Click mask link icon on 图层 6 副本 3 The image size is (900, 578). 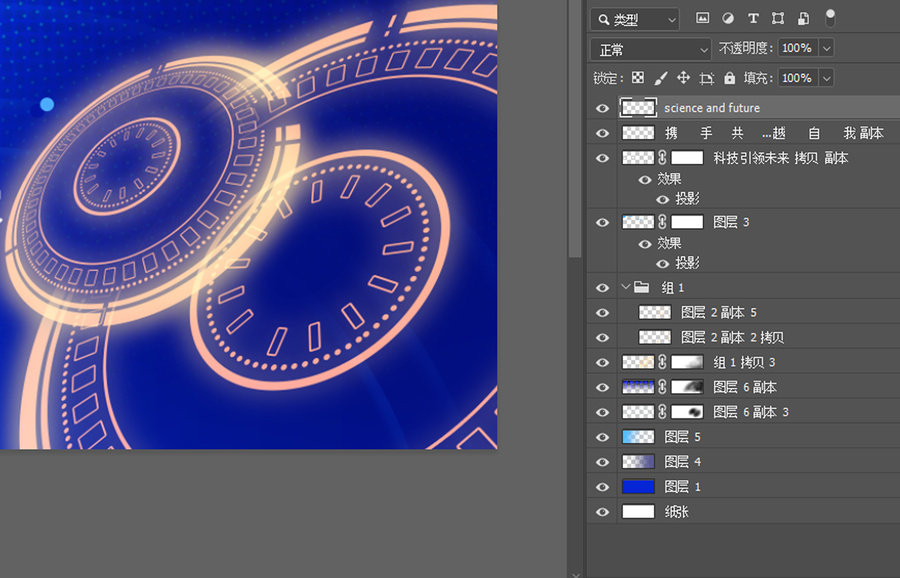(662, 412)
